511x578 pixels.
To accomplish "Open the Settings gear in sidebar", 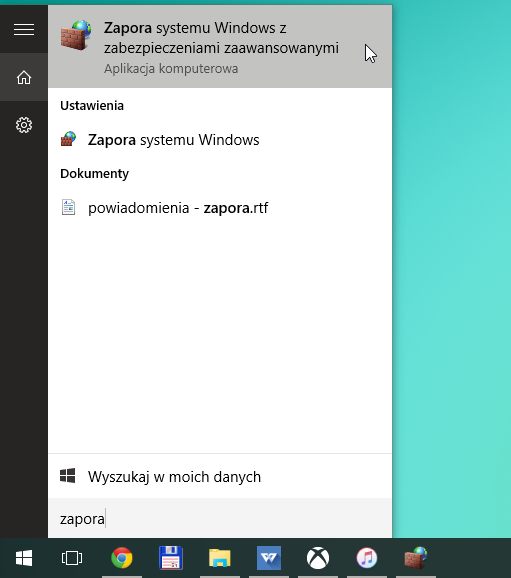I will pos(24,125).
